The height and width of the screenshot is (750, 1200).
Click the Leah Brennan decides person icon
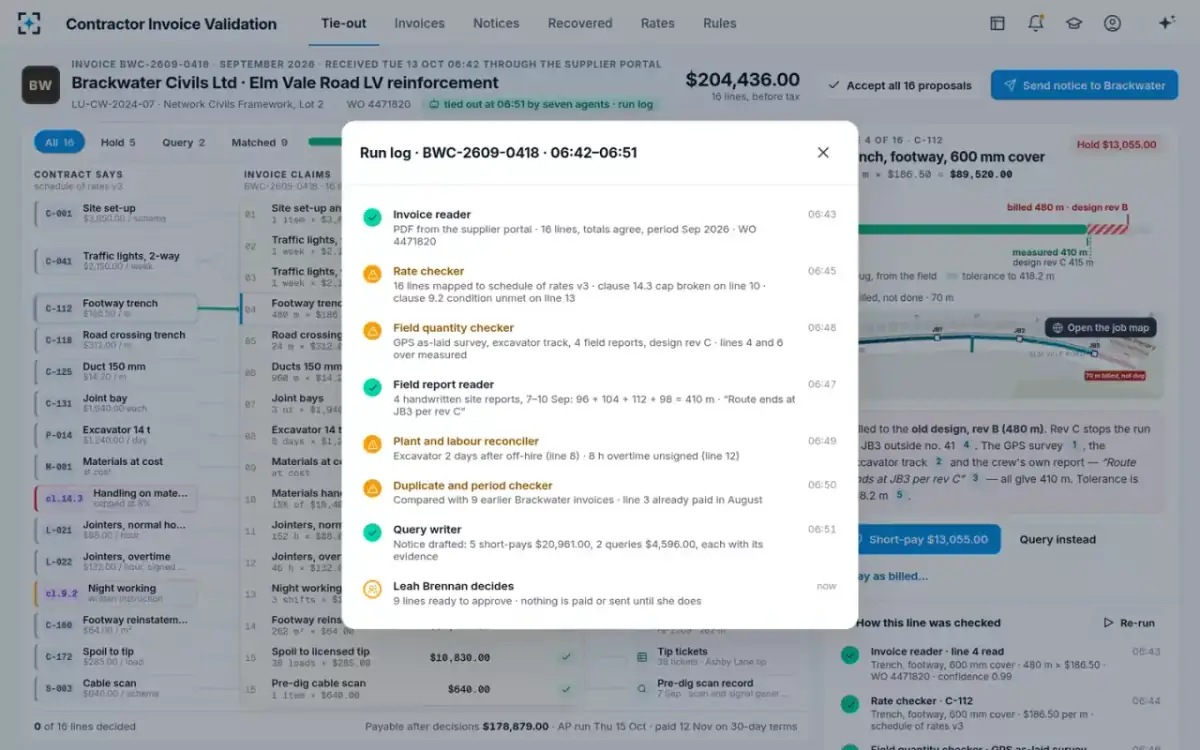(x=372, y=589)
